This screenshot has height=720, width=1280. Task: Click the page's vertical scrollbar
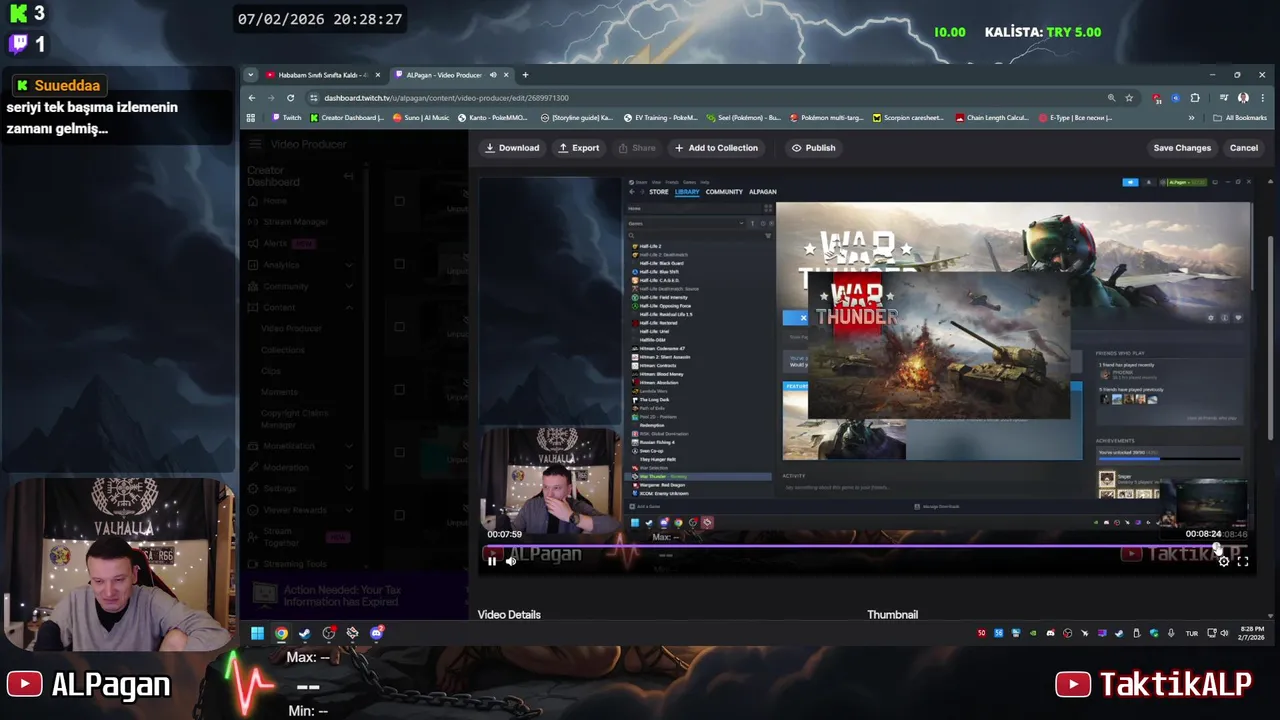click(1271, 338)
